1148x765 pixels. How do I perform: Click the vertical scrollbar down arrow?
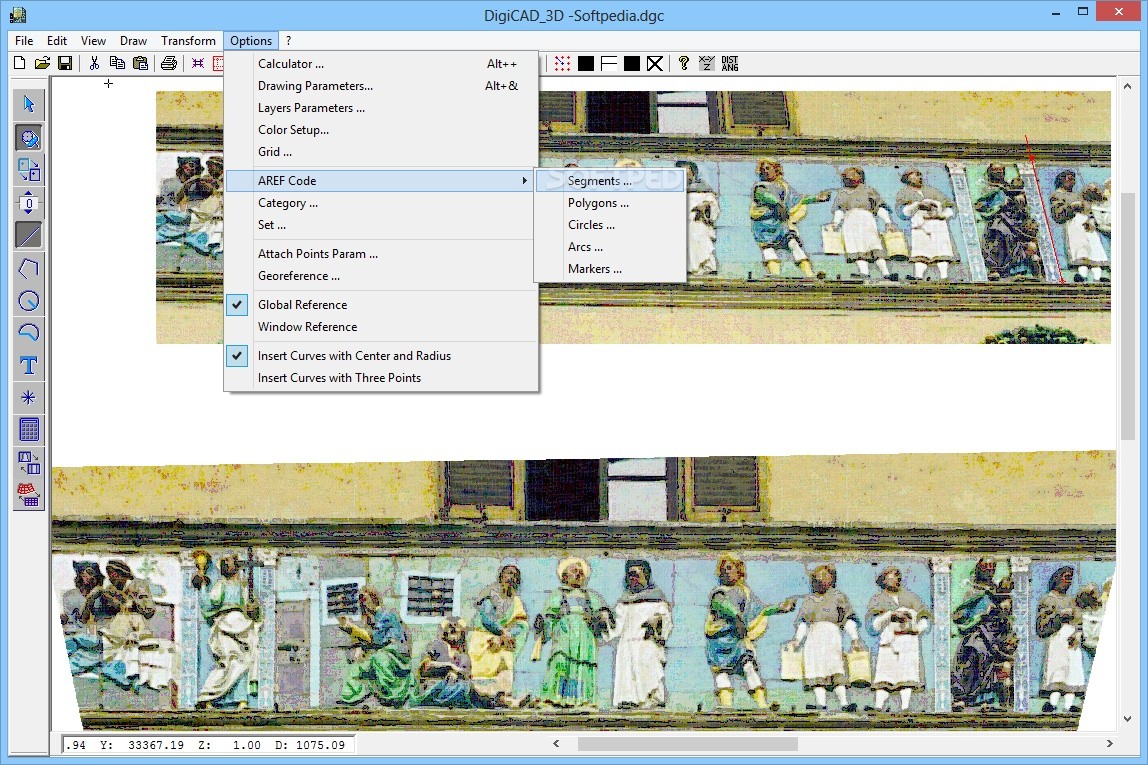pyautogui.click(x=1128, y=719)
